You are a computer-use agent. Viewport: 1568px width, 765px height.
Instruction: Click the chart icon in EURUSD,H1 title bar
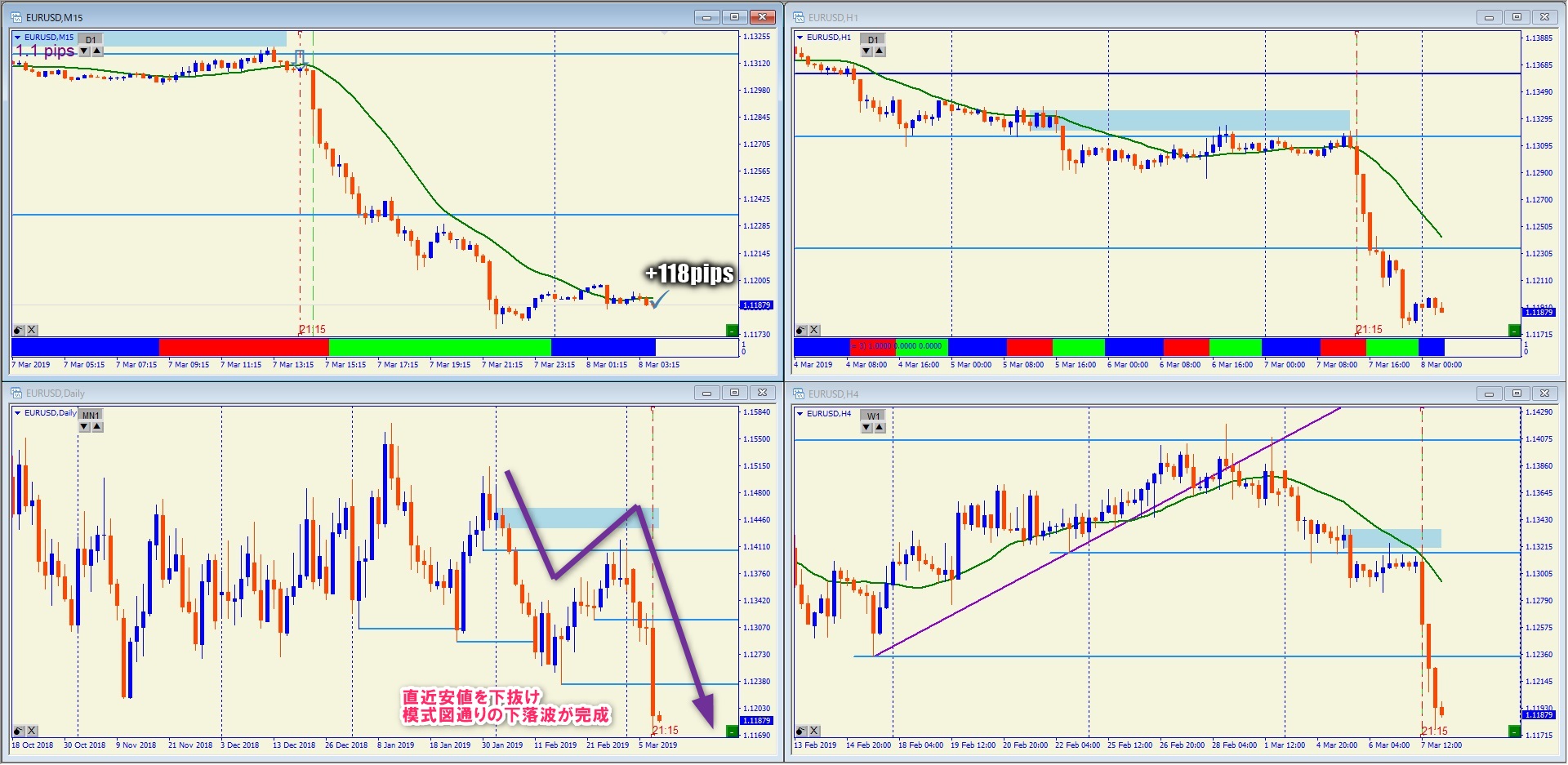(799, 17)
